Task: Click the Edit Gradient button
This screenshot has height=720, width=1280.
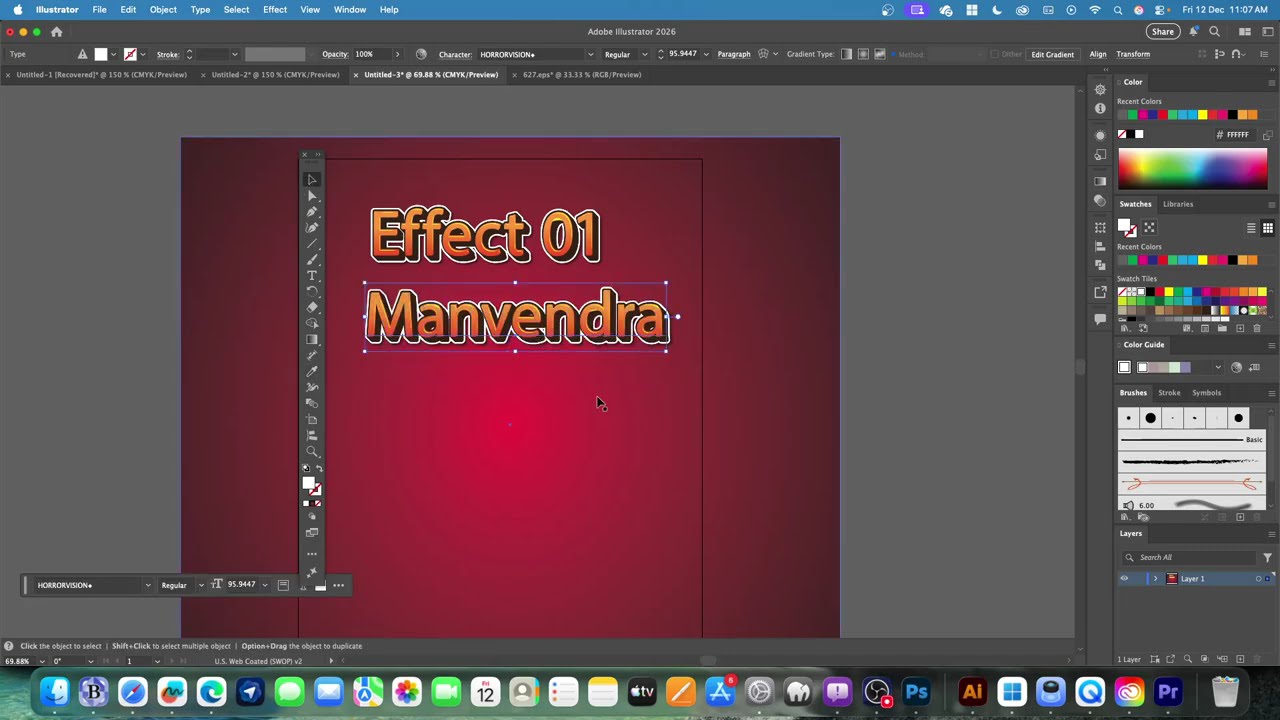Action: point(1052,54)
